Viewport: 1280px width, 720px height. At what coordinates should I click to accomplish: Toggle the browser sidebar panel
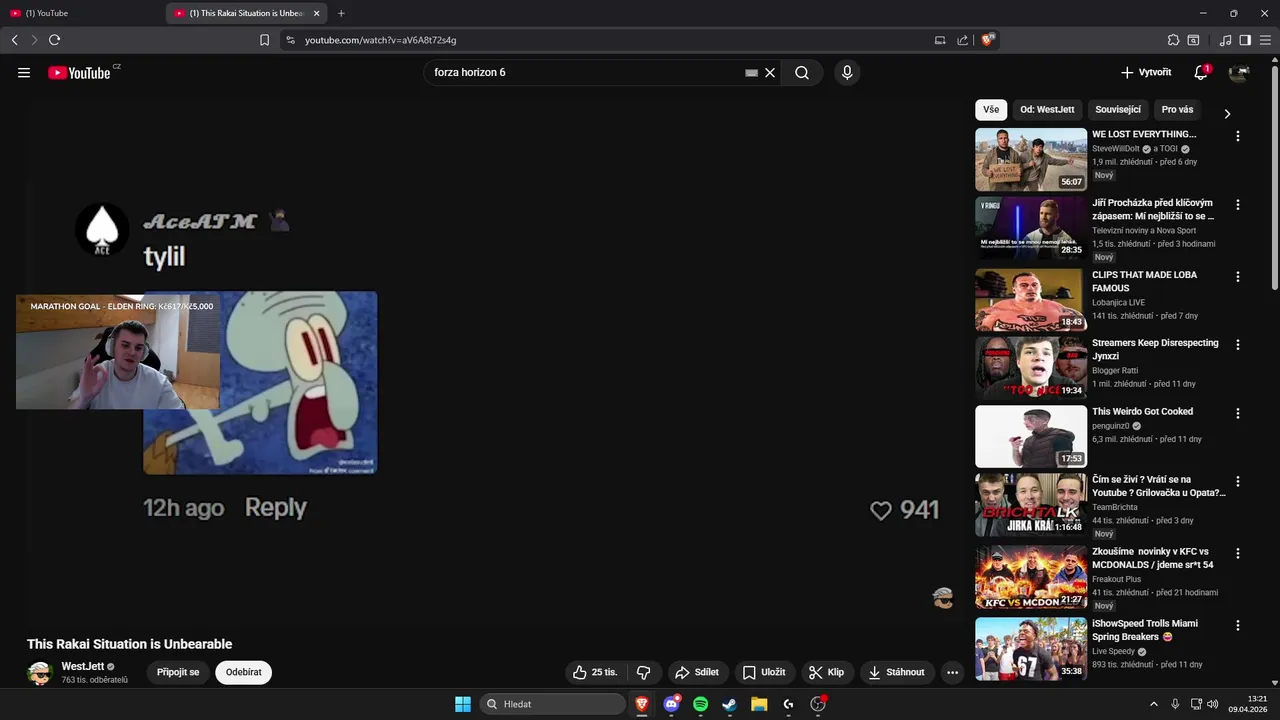pos(1245,40)
